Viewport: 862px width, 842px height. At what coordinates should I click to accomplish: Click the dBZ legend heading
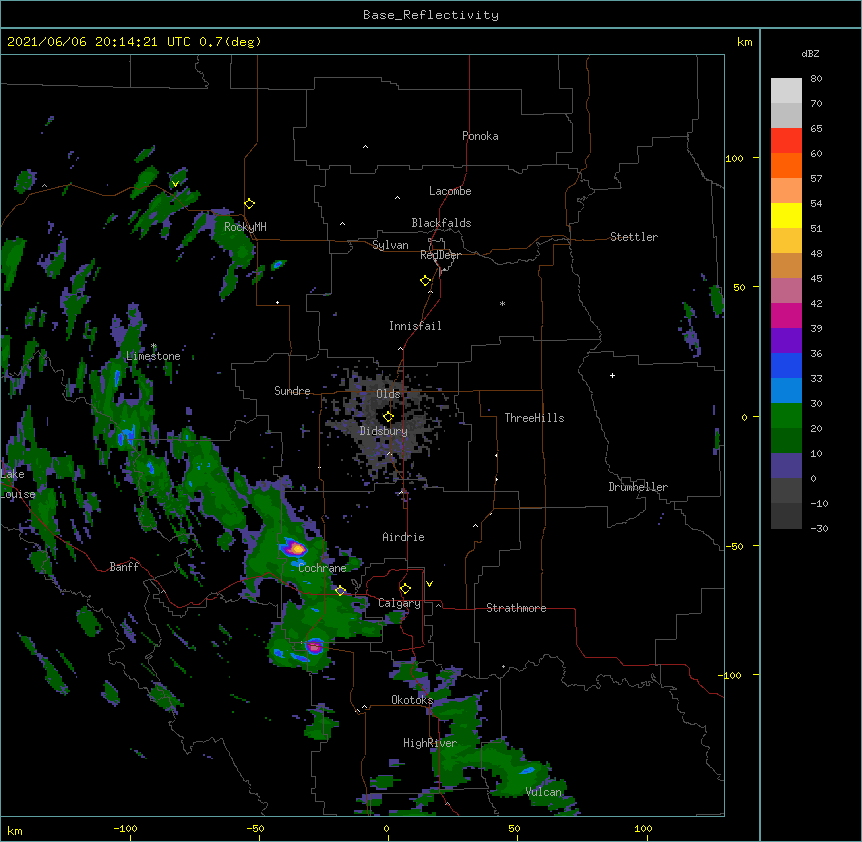coord(810,53)
